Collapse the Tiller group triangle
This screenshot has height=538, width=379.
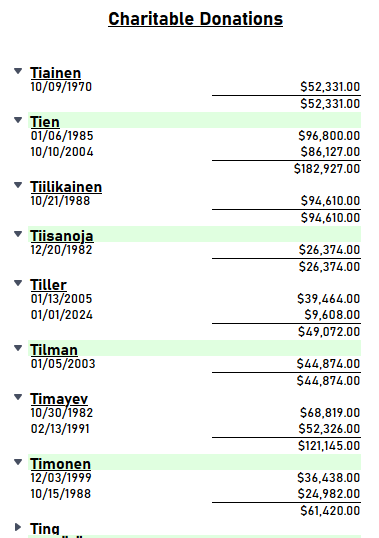tap(18, 283)
